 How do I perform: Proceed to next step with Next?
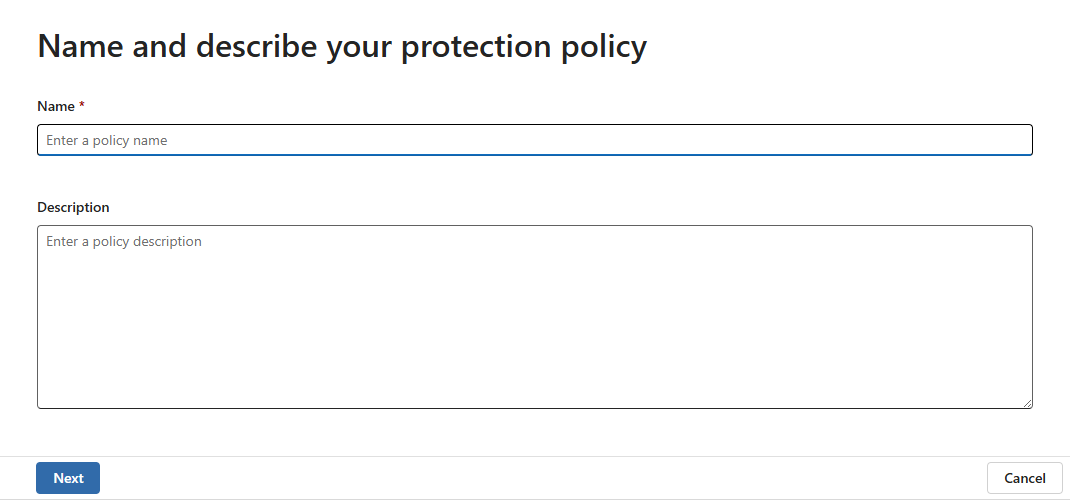68,478
